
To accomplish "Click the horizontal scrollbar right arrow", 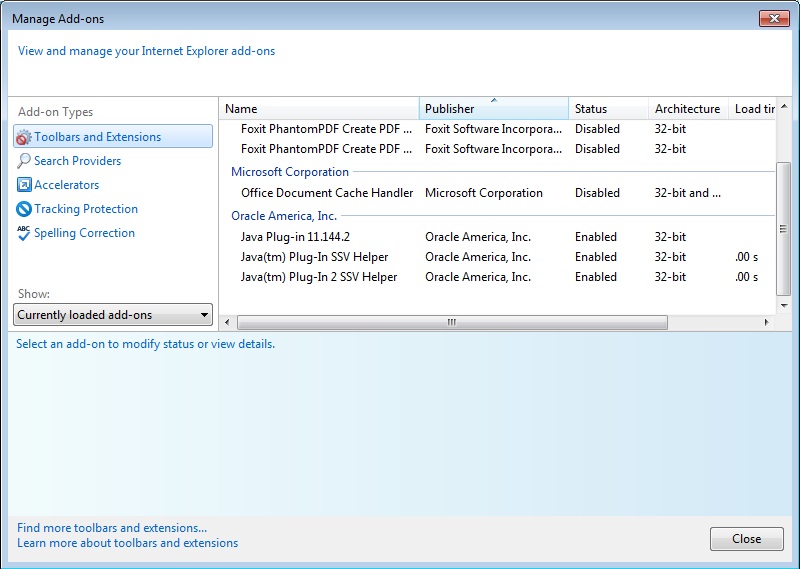I will click(767, 322).
